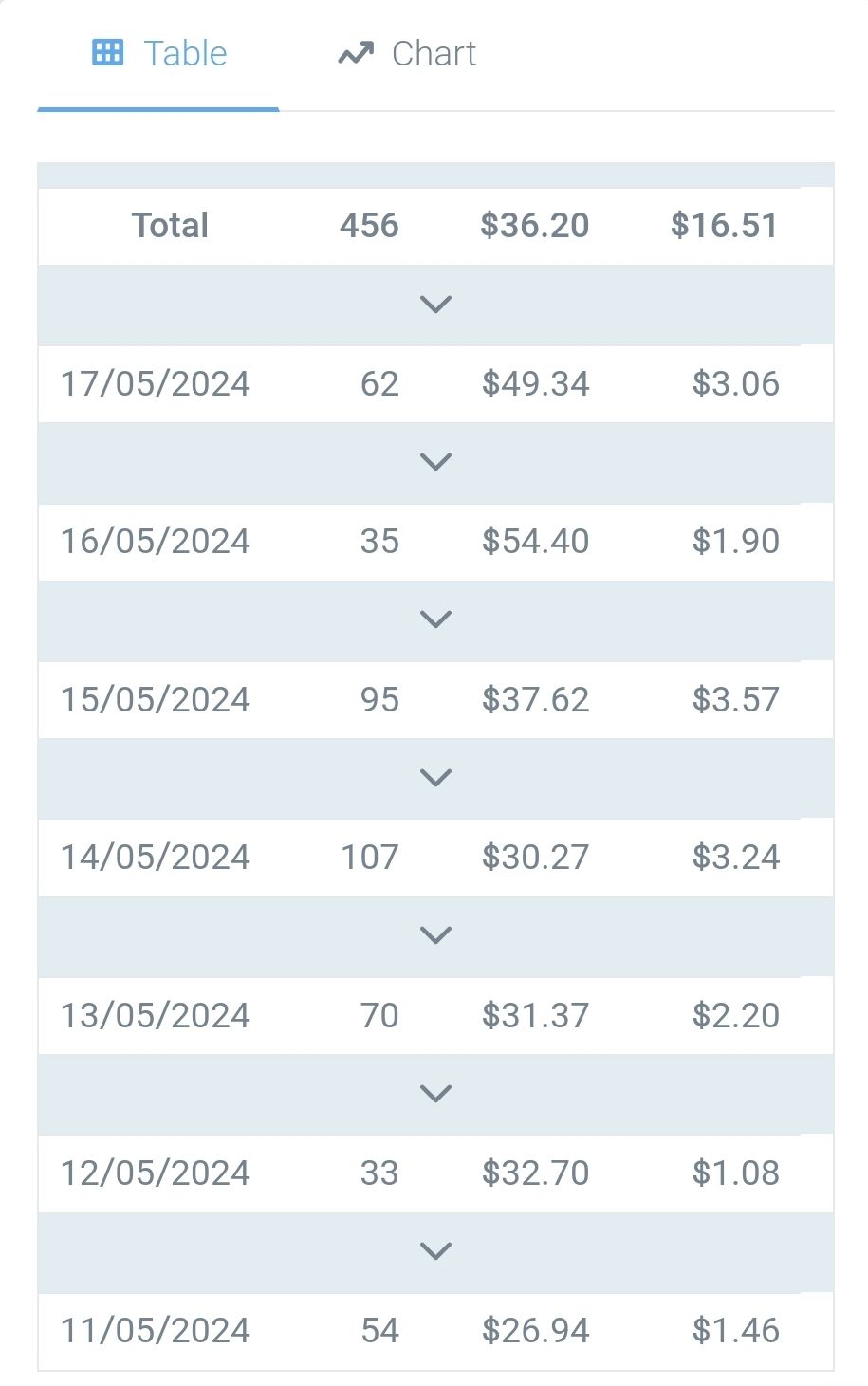868x1386 pixels.
Task: Click the Total row label
Action: 170,226
